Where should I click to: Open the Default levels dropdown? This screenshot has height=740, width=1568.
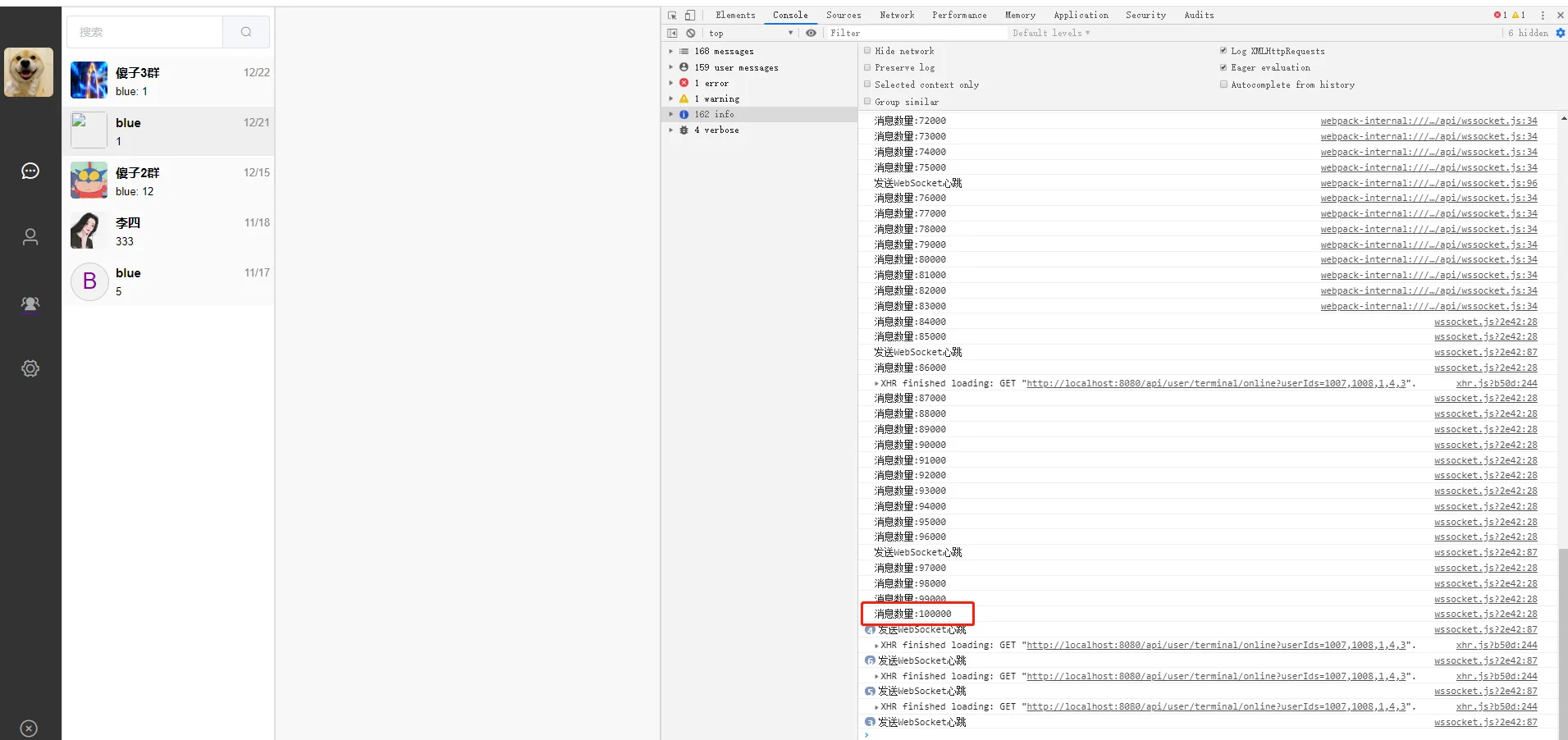pyautogui.click(x=1050, y=33)
